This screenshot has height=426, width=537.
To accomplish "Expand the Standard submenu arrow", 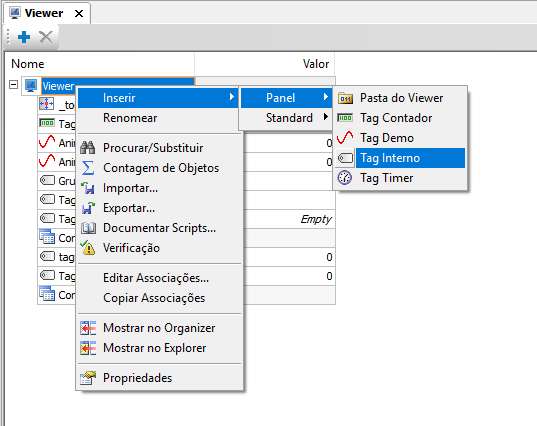I will point(326,117).
